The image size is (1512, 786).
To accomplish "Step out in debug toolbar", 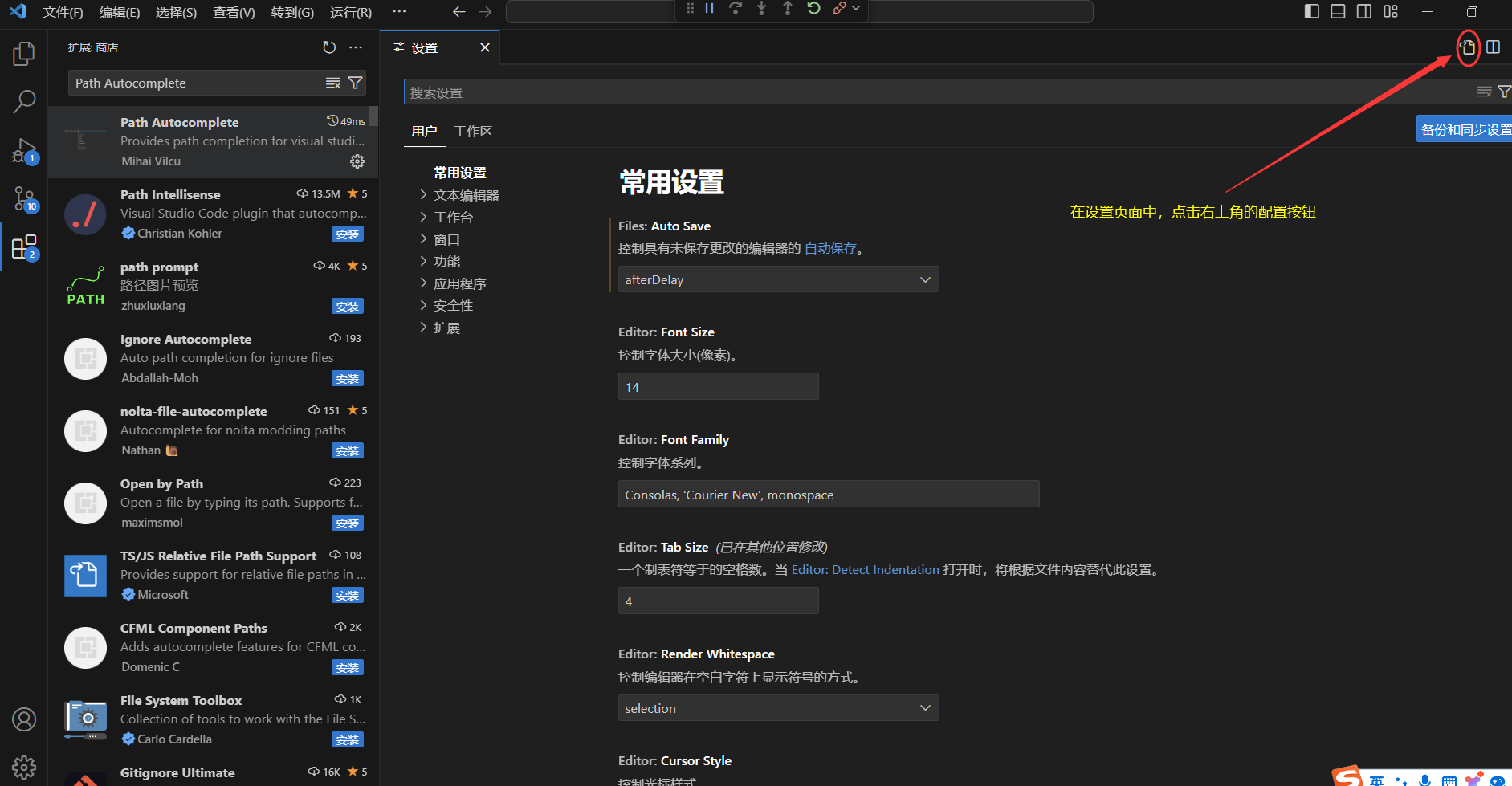I will click(787, 8).
